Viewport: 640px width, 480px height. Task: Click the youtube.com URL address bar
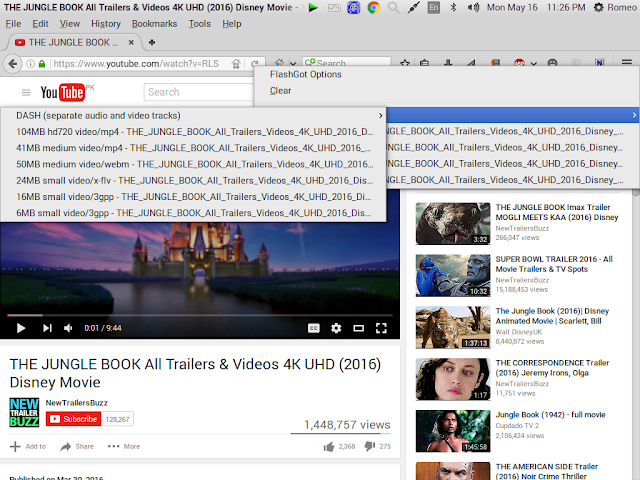[136, 64]
